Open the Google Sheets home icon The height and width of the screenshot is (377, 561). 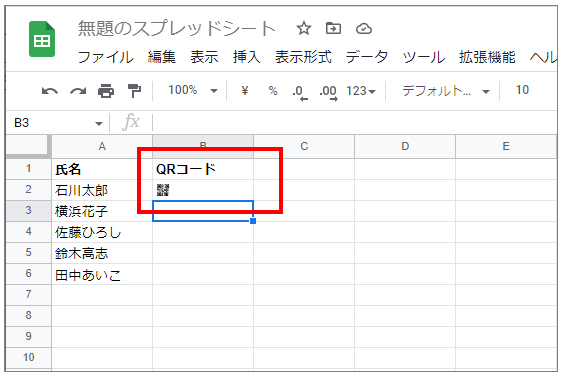point(42,39)
